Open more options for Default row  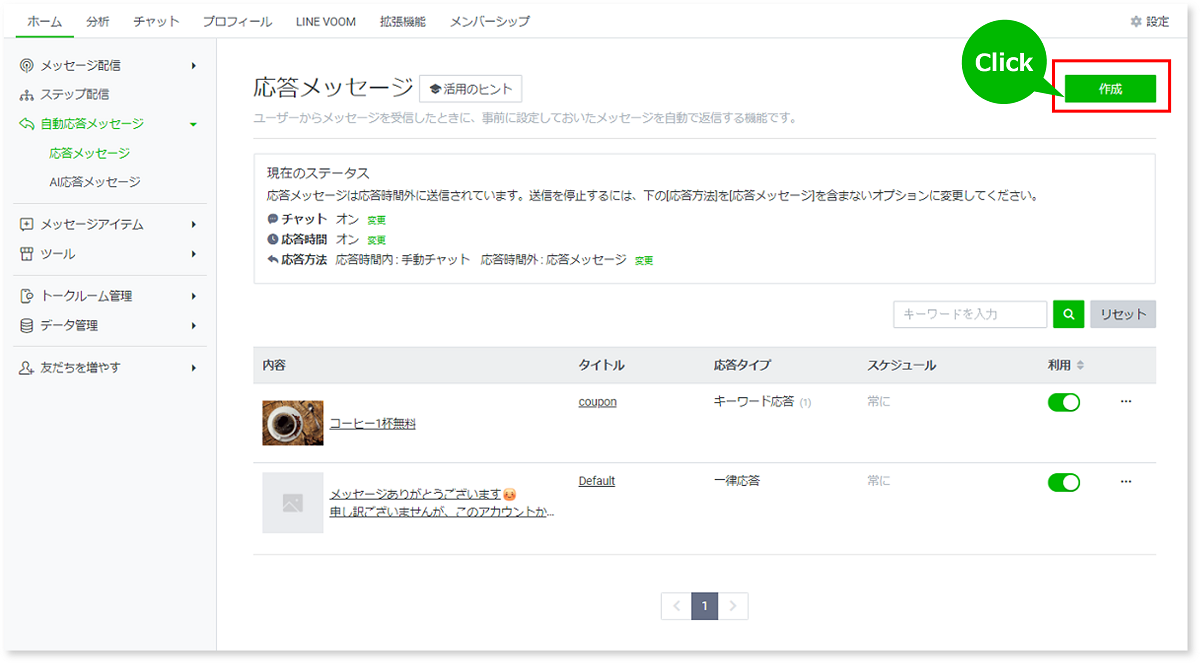pos(1126,482)
